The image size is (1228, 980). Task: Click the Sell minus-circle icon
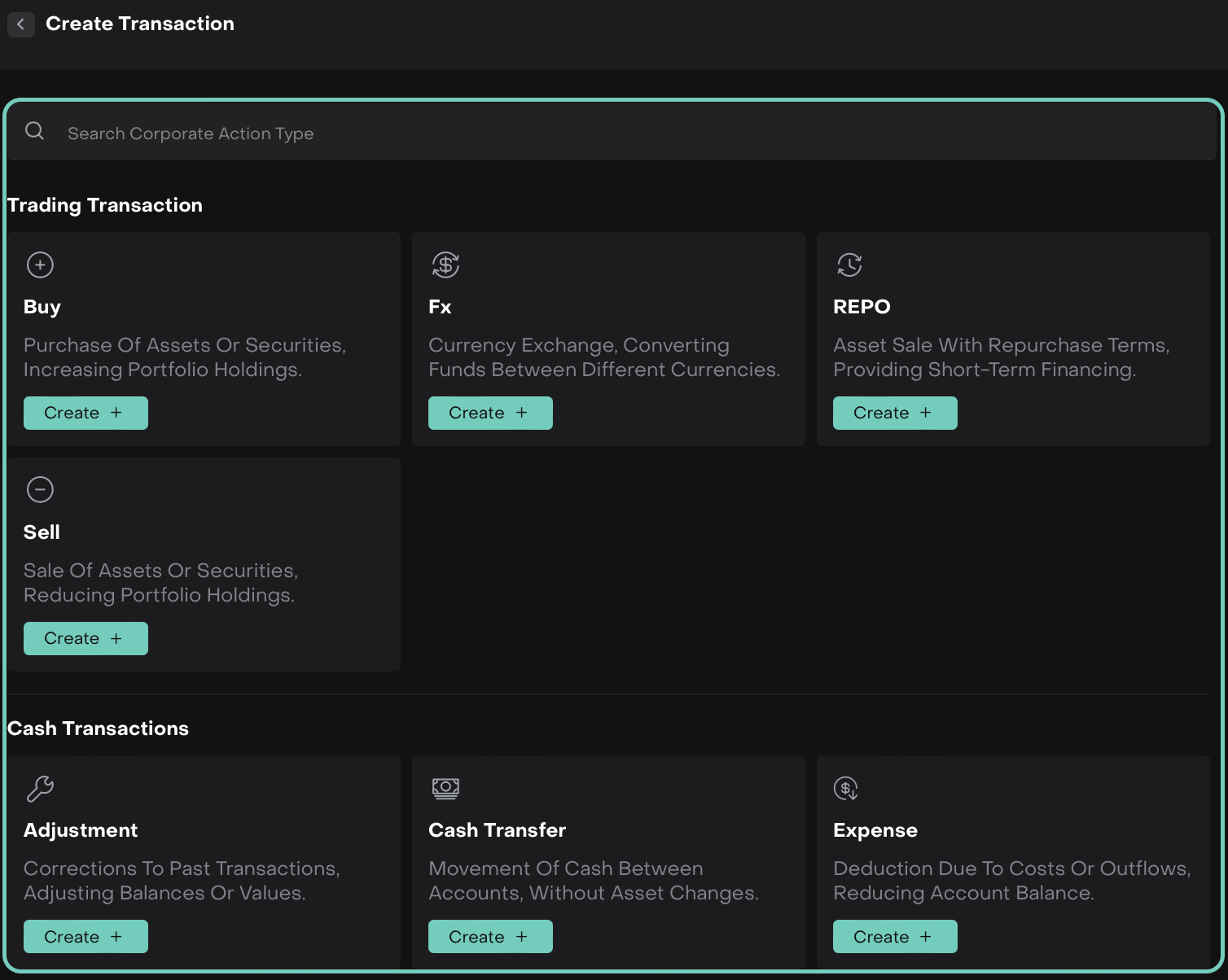tap(40, 489)
